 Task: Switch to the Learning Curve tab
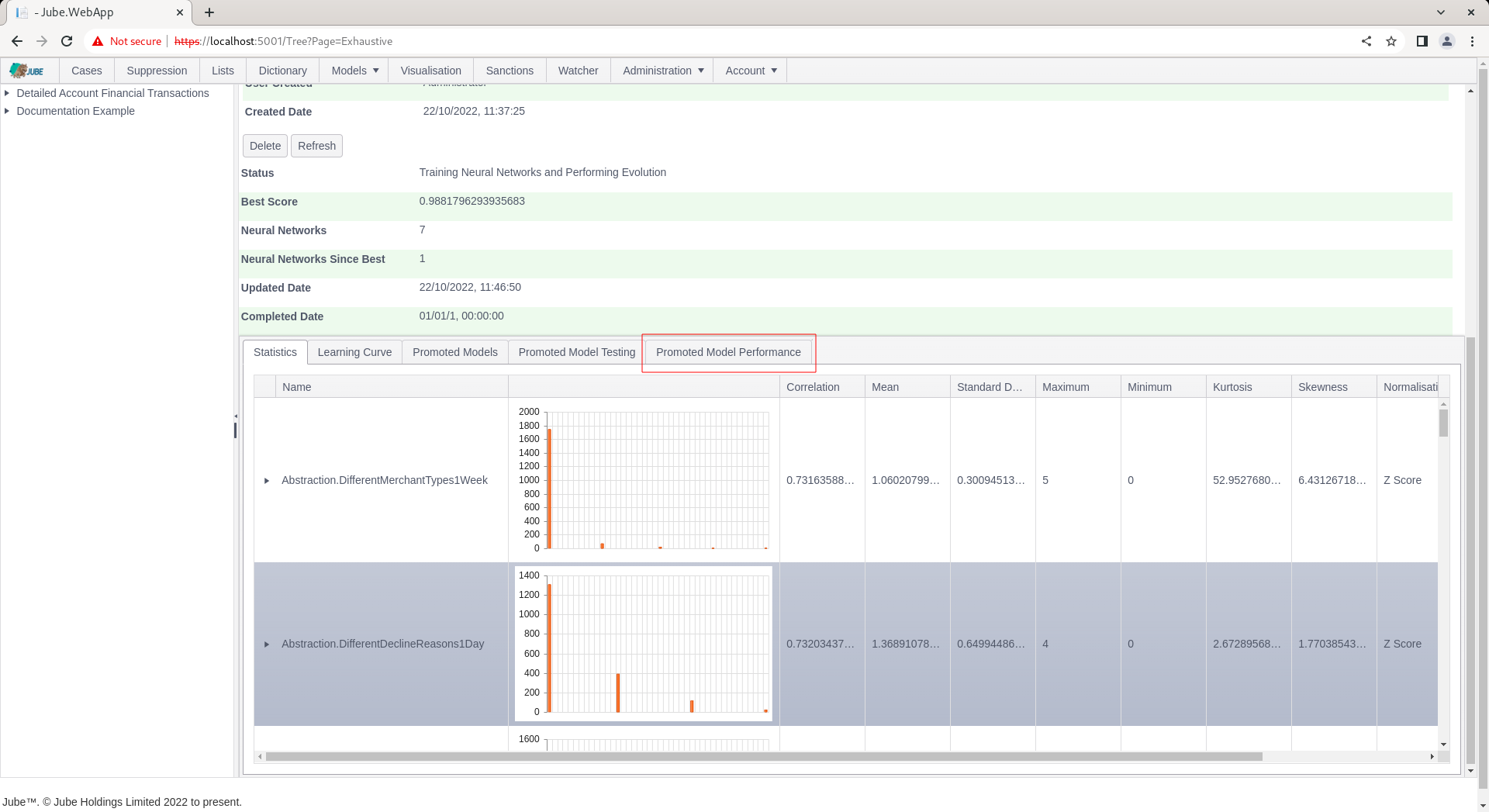(354, 352)
